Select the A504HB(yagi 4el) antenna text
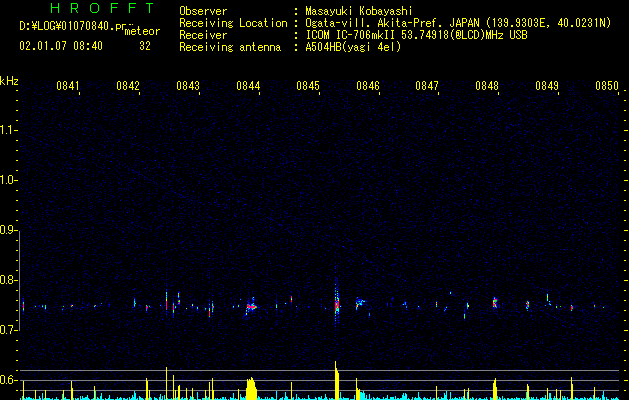The height and width of the screenshot is (400, 629). click(x=353, y=47)
